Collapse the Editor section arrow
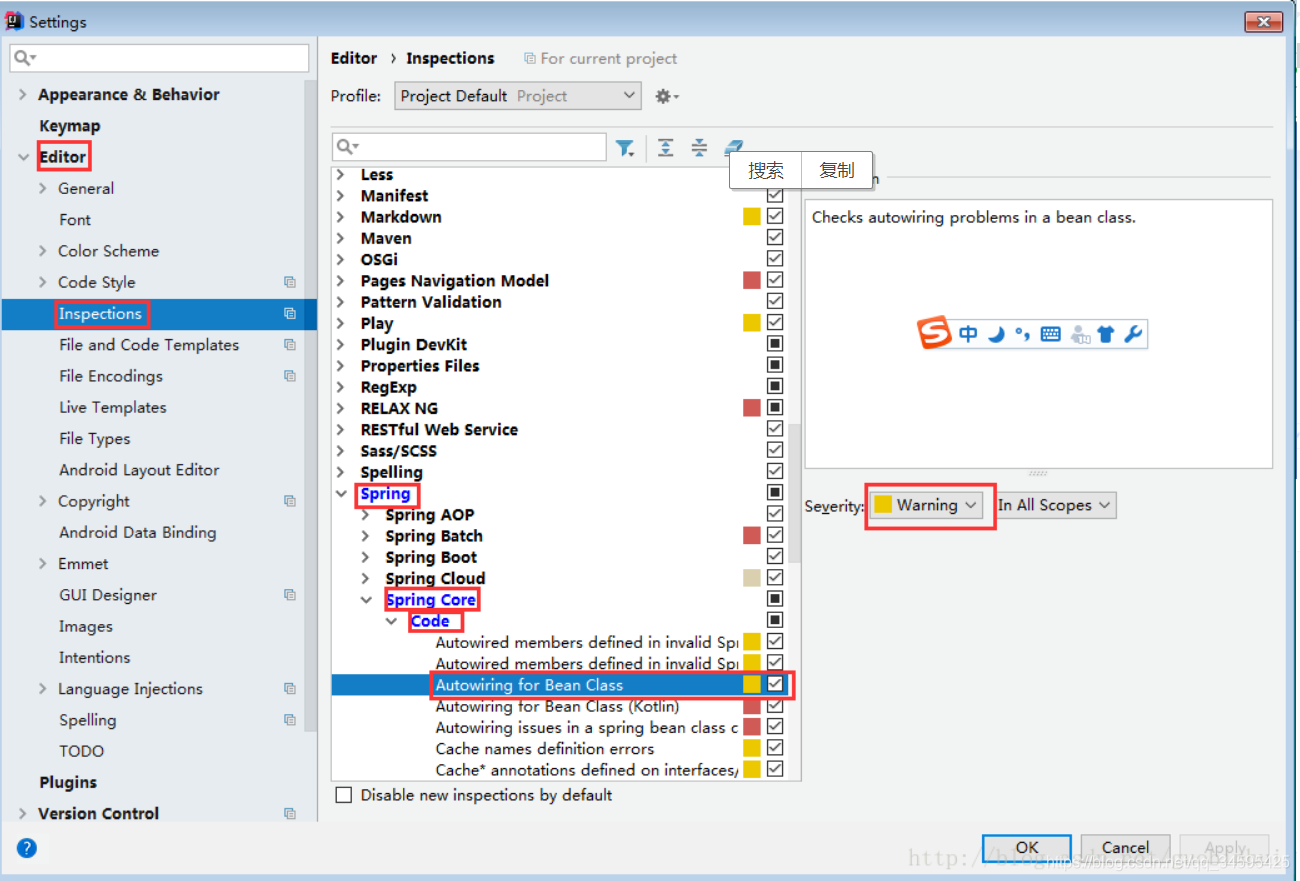 pyautogui.click(x=23, y=157)
